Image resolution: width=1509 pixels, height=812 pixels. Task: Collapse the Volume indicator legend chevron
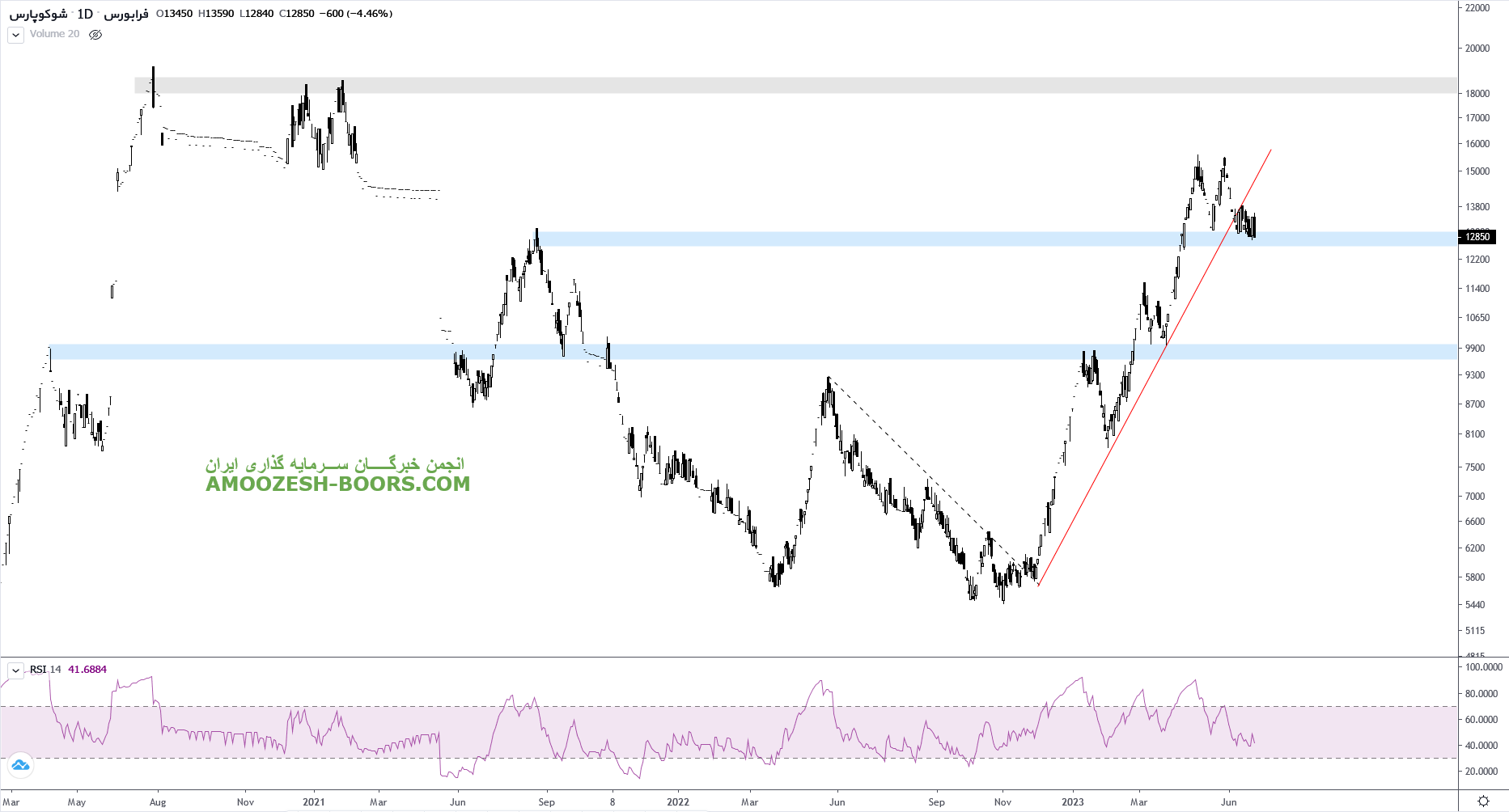pos(15,35)
